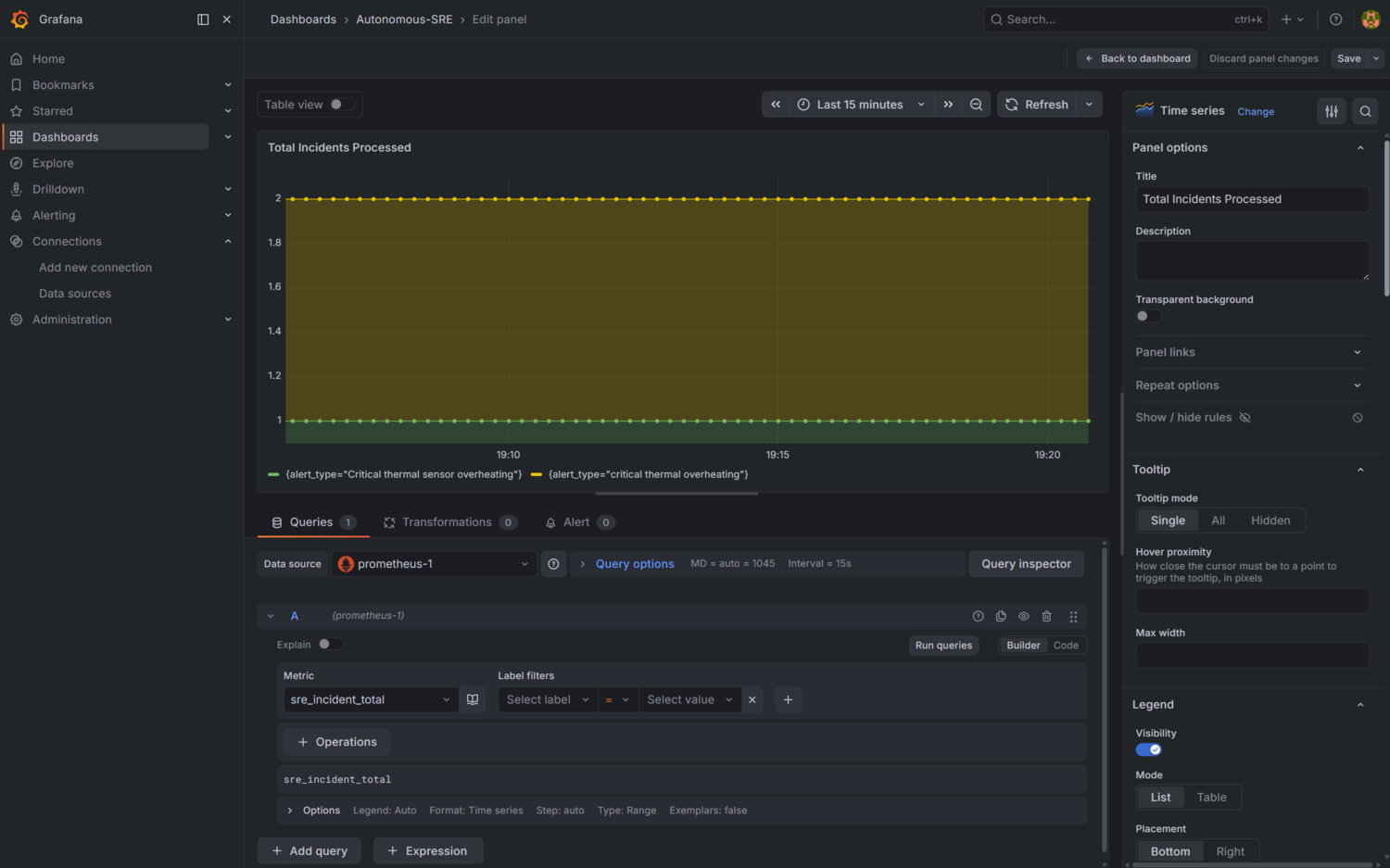The width and height of the screenshot is (1390, 868).
Task: Click Change visualization link
Action: [x=1256, y=112]
